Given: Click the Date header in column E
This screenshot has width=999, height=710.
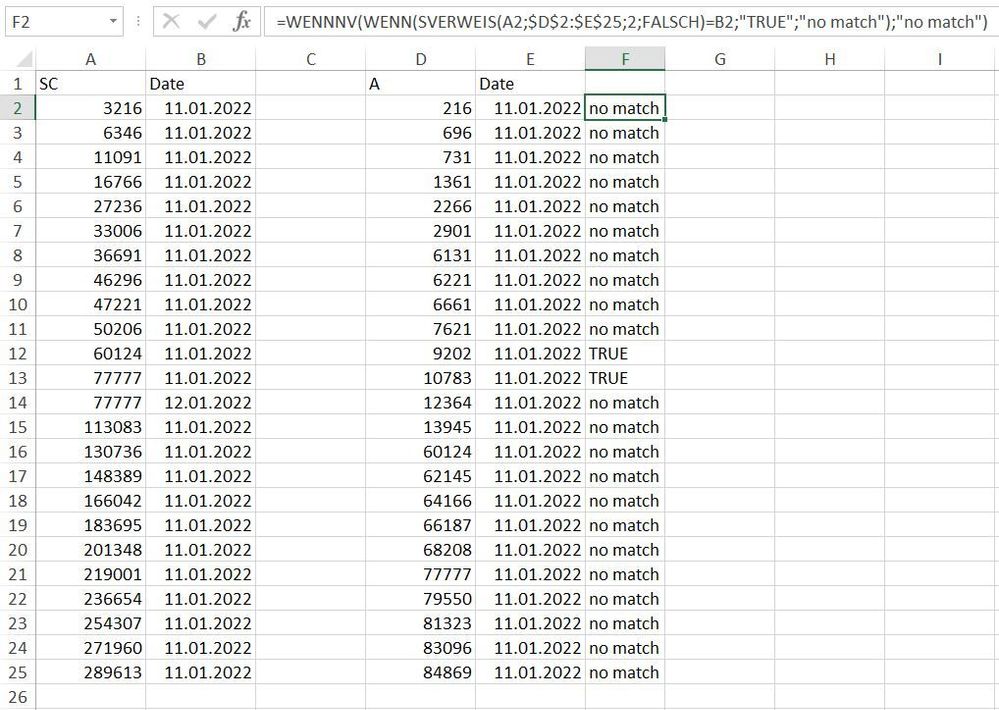Looking at the screenshot, I should (x=530, y=83).
